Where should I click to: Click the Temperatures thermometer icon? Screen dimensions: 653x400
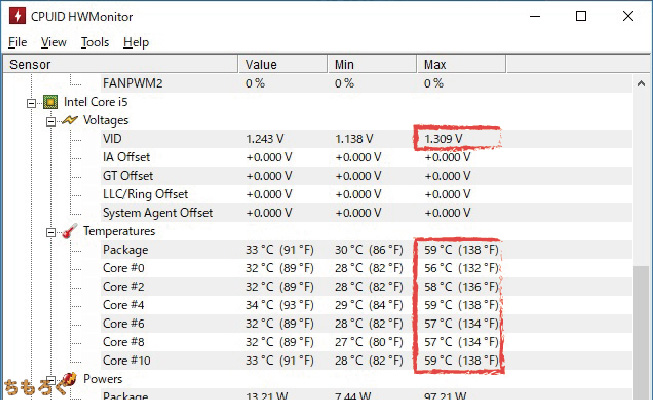point(70,231)
